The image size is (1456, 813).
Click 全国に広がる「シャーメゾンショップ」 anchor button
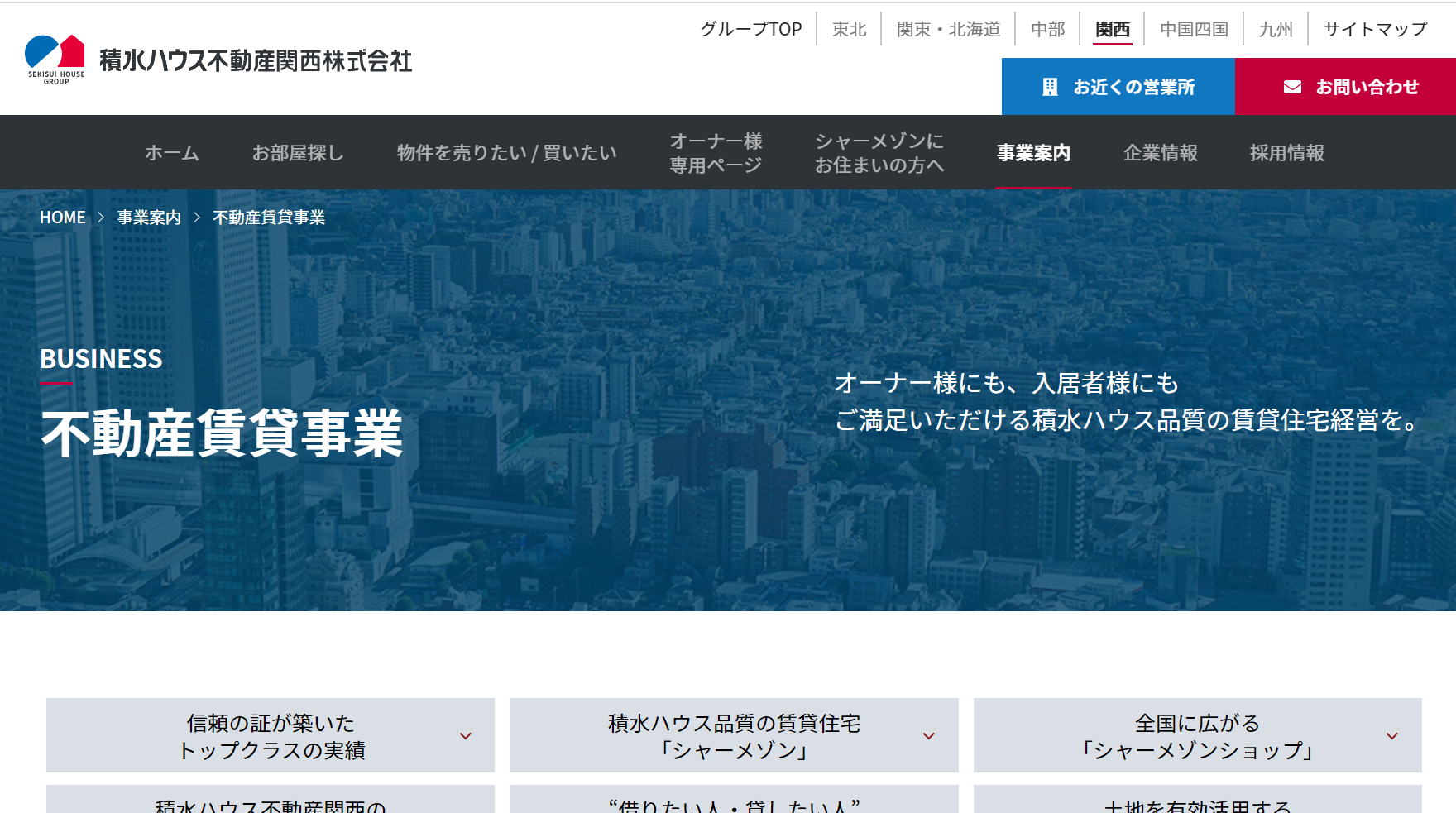[1198, 735]
